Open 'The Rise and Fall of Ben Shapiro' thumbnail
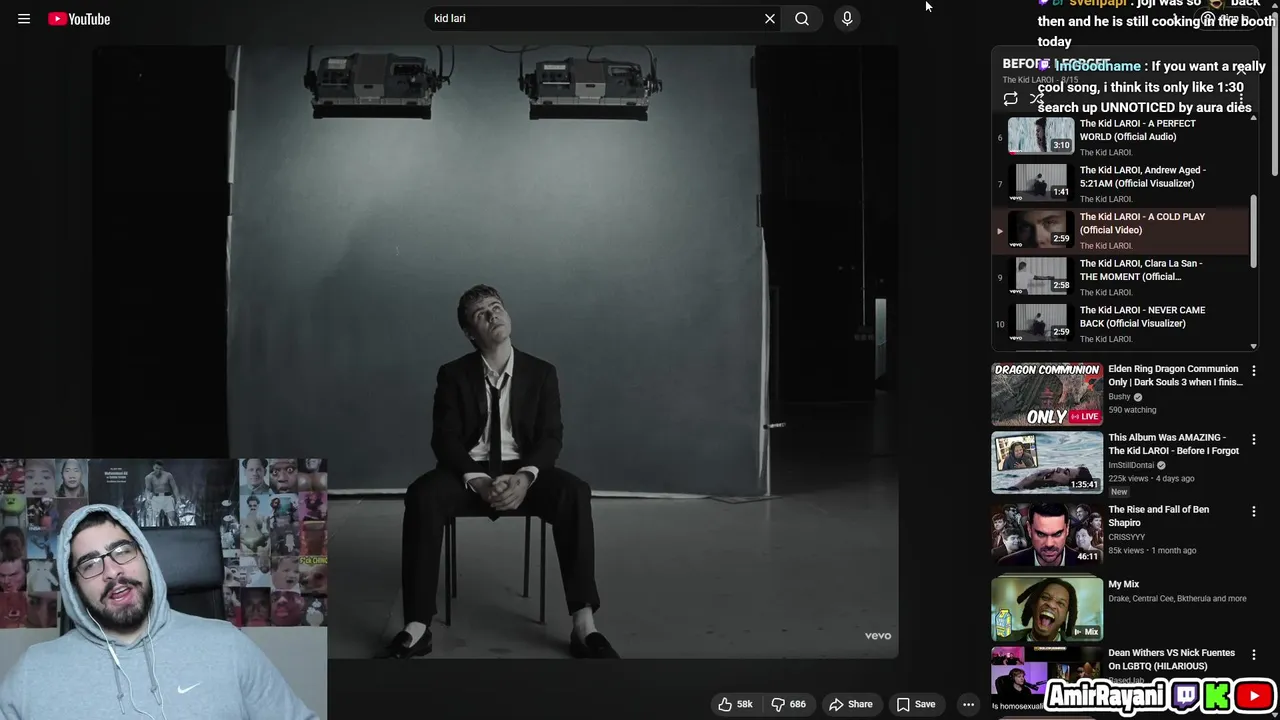 tap(1047, 535)
